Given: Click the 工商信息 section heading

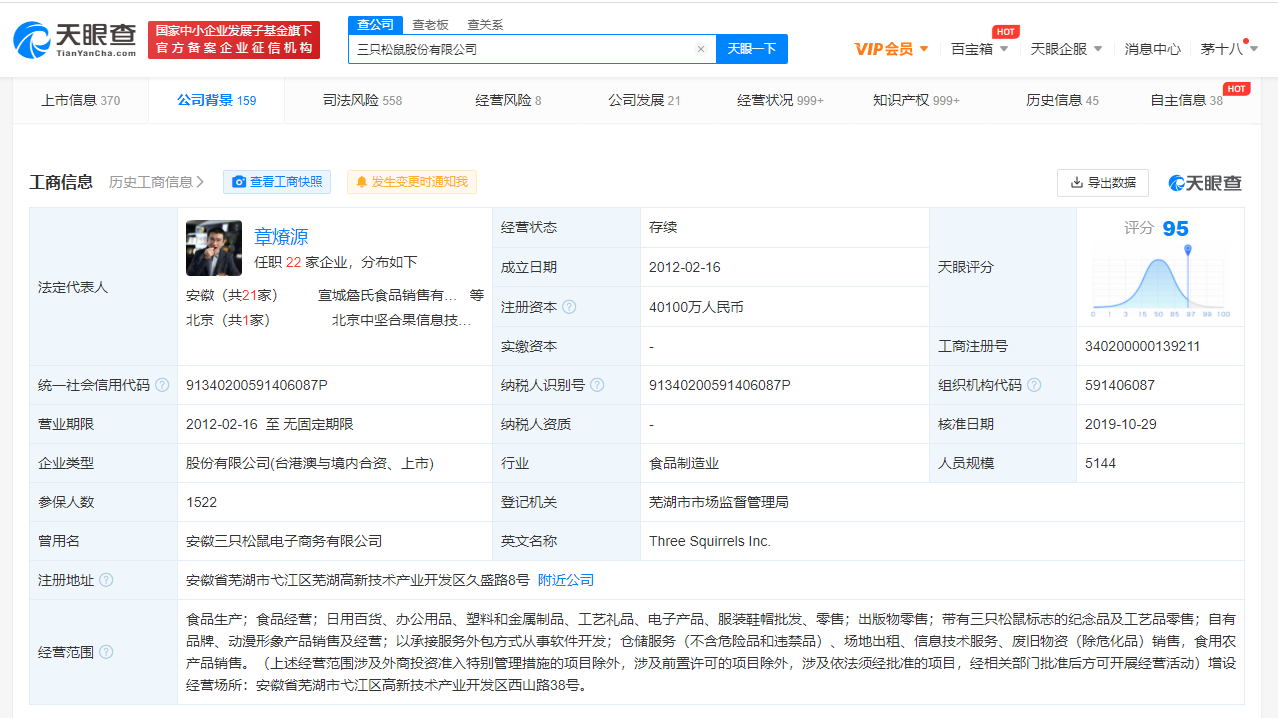Looking at the screenshot, I should click(x=62, y=182).
